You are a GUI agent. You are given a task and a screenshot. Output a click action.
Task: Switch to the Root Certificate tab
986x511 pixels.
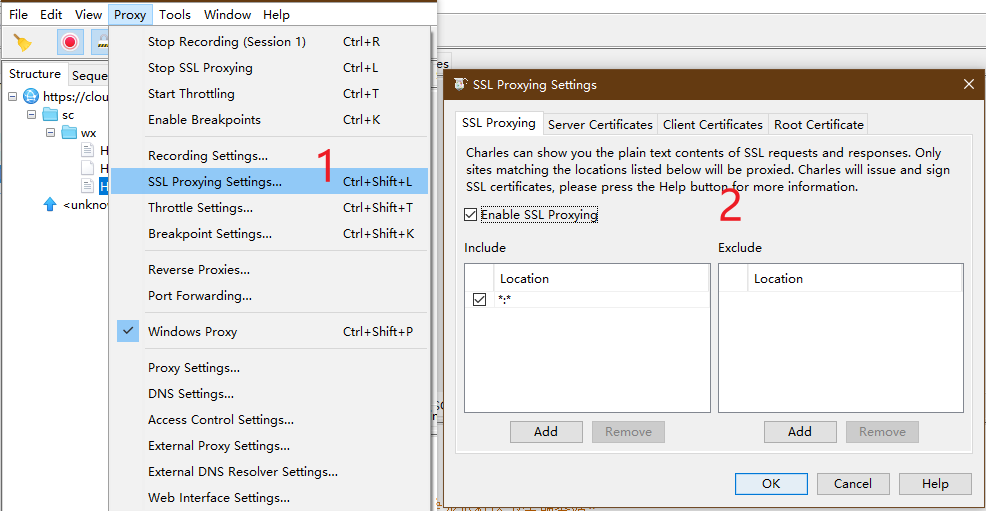point(819,124)
